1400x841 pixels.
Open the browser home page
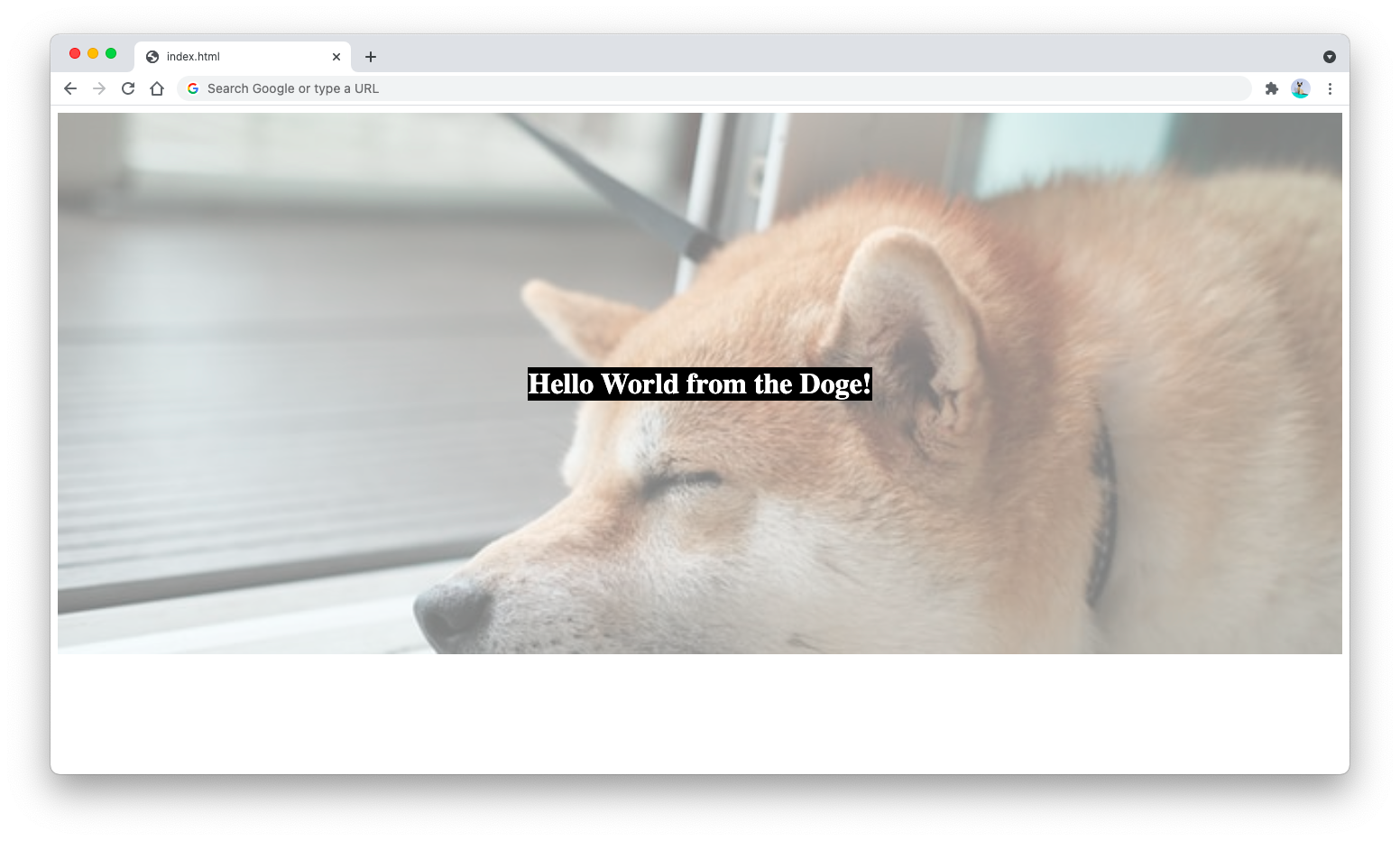tap(157, 88)
